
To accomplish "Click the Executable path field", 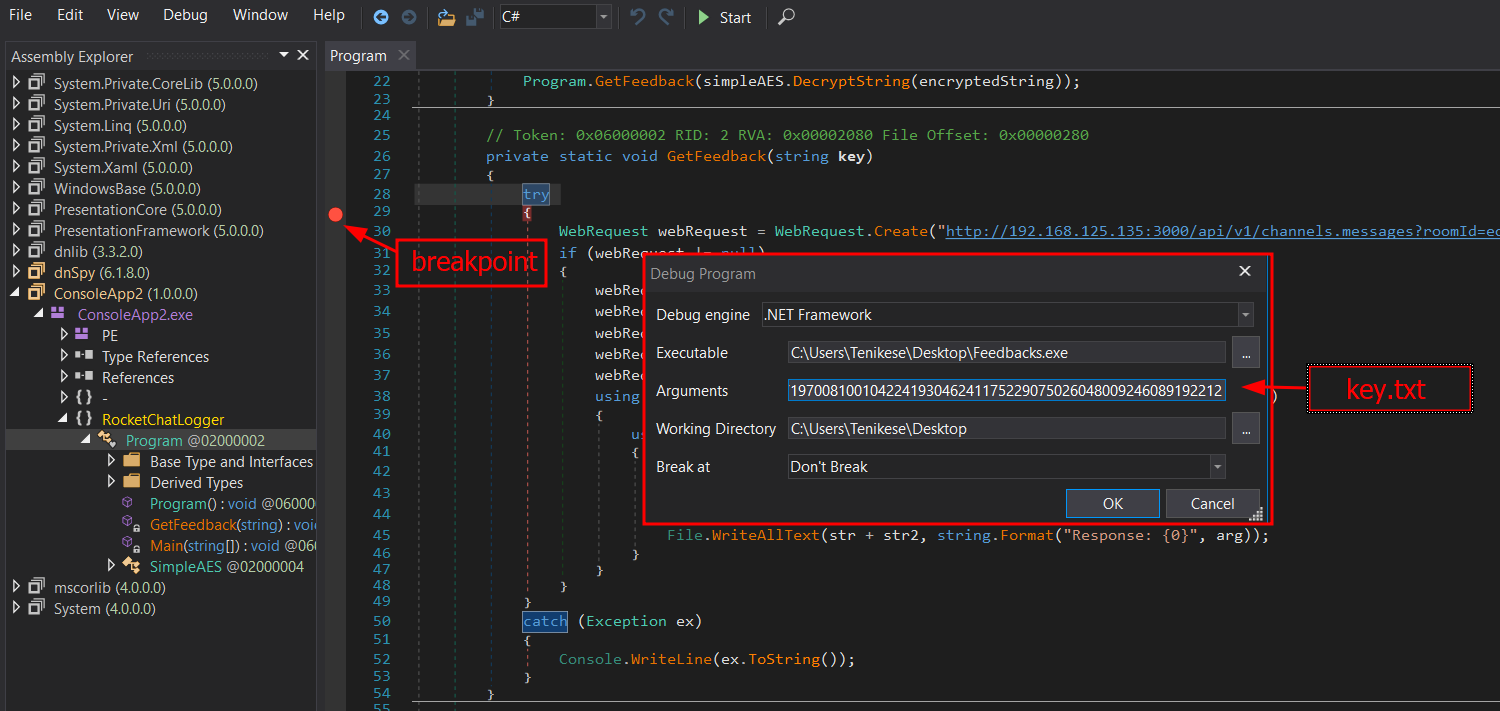I will 1006,352.
